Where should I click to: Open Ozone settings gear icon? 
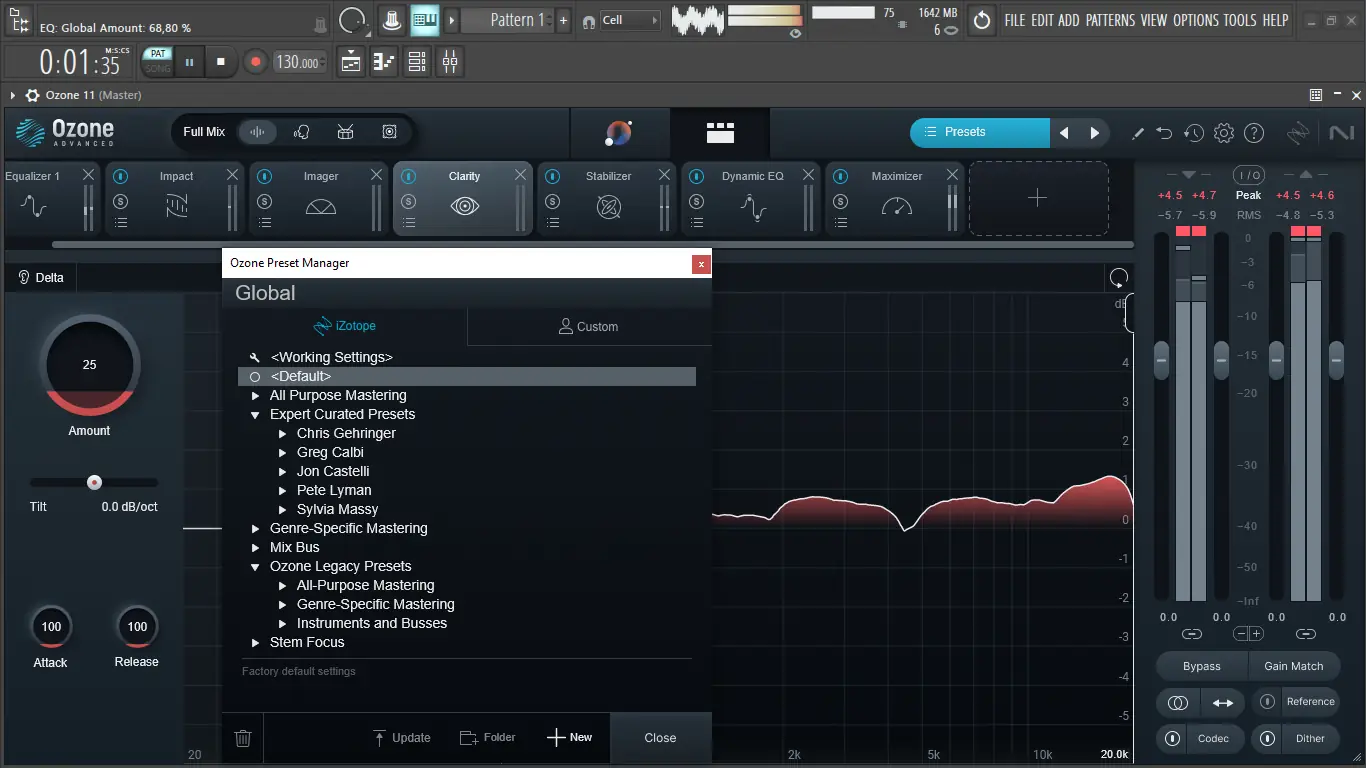click(1224, 133)
